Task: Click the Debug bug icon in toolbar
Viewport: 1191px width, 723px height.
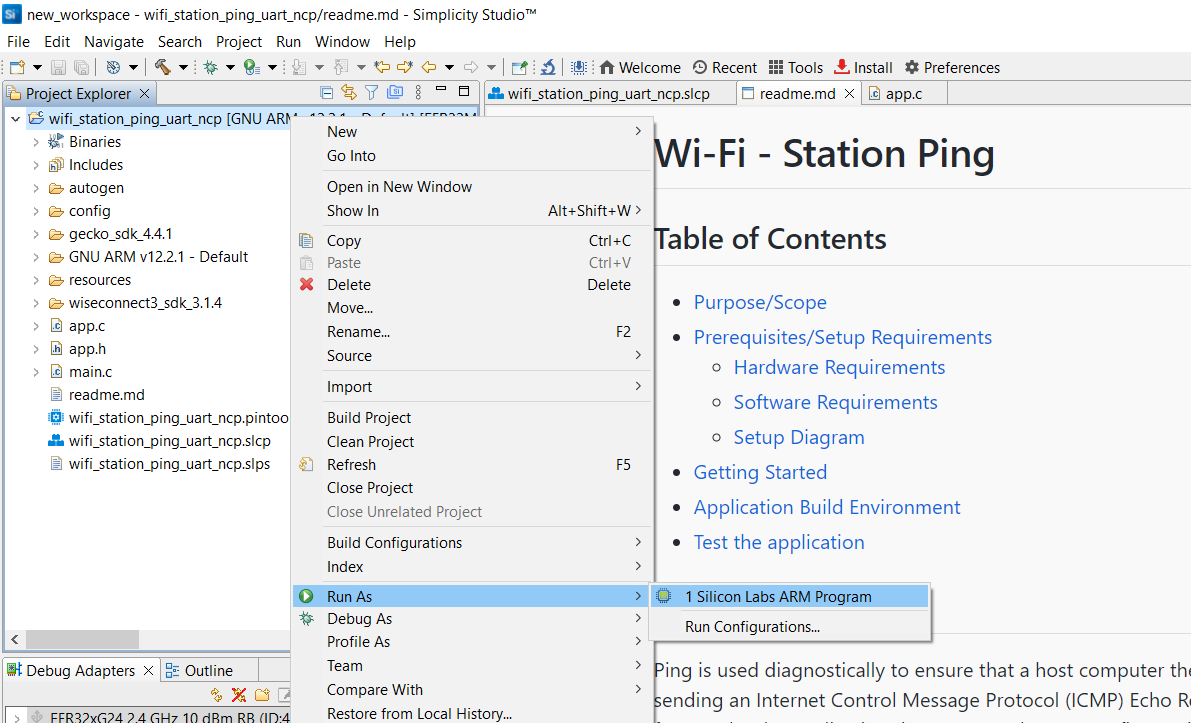Action: pyautogui.click(x=210, y=67)
